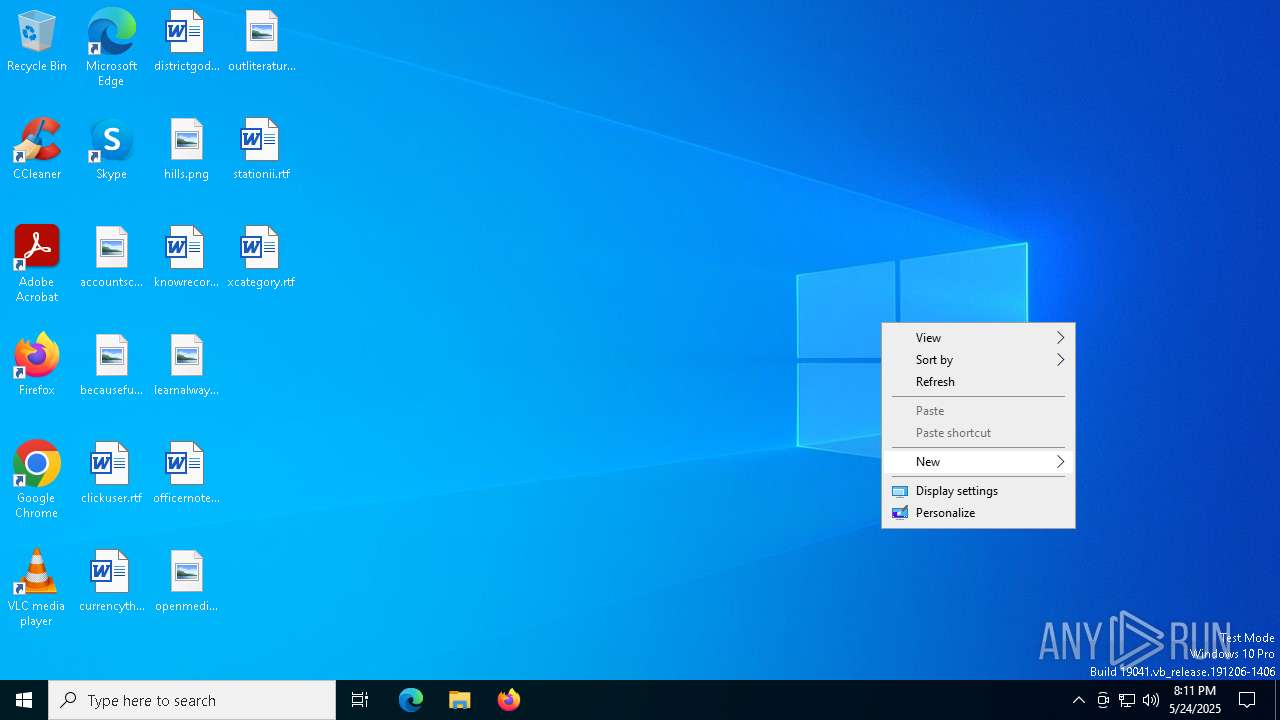Screen dimensions: 1280x720
Task: Click the Meet Now tray icon
Action: [x=1103, y=700]
